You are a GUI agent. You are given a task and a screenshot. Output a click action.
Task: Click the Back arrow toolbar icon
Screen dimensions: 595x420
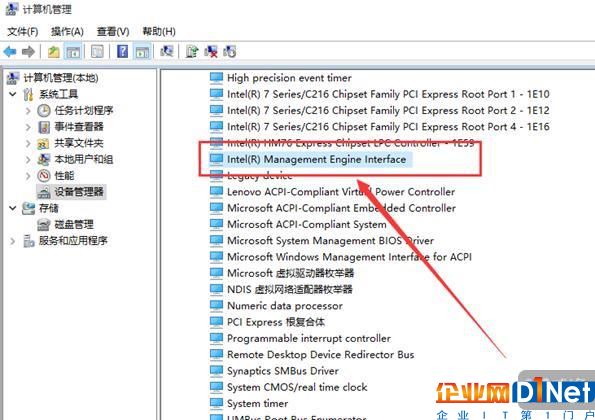point(9,51)
